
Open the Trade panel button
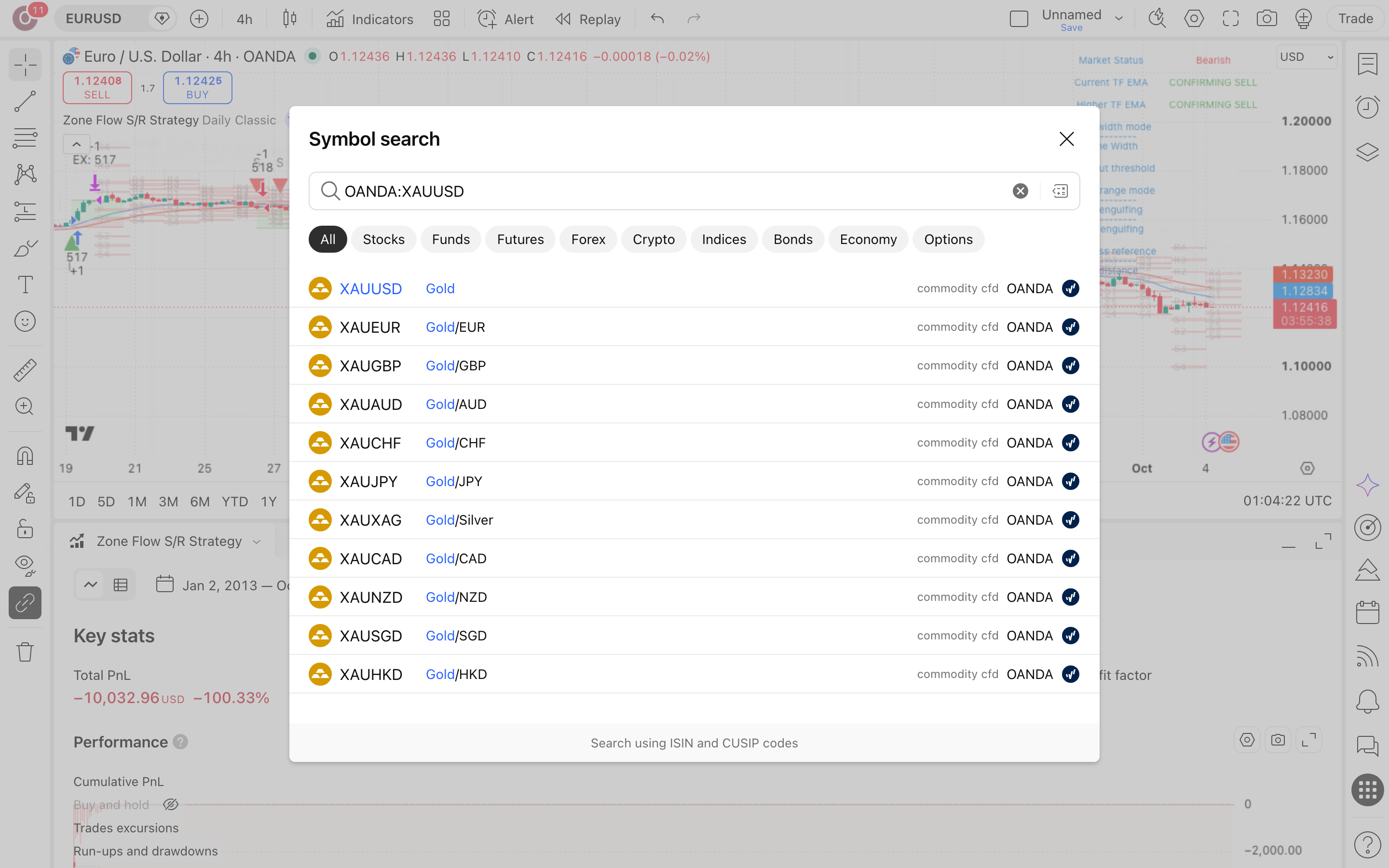coord(1356,19)
